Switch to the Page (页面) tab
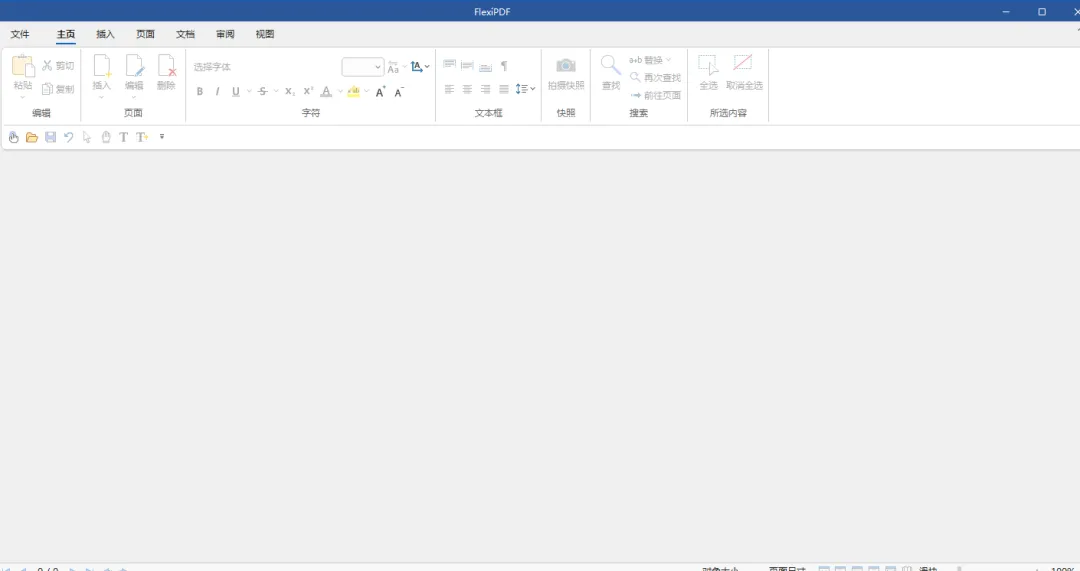The image size is (1080, 571). click(145, 34)
